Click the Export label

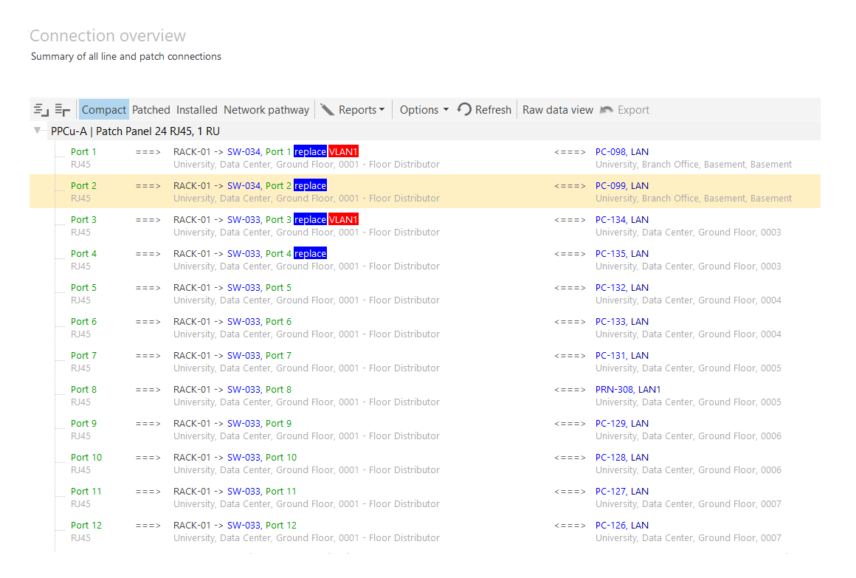633,110
